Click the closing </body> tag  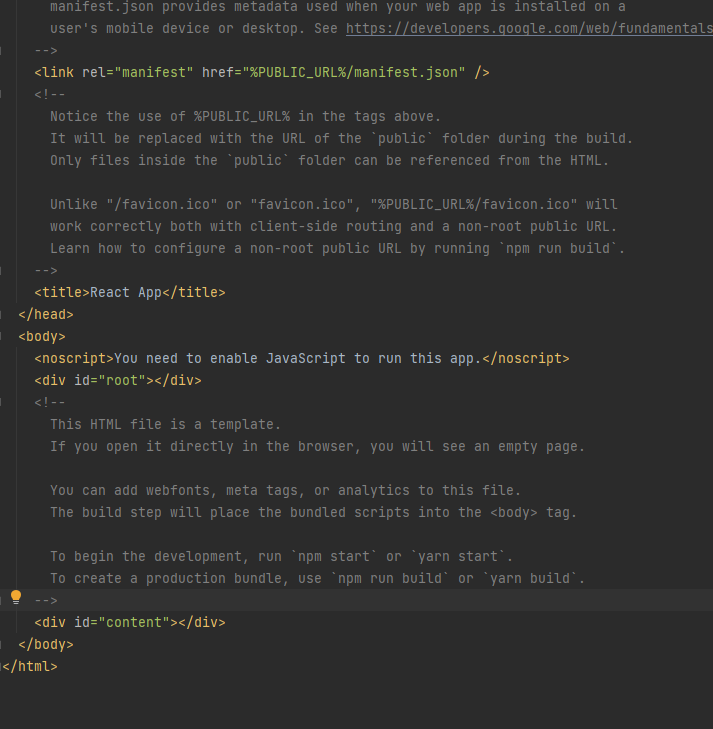coord(46,645)
